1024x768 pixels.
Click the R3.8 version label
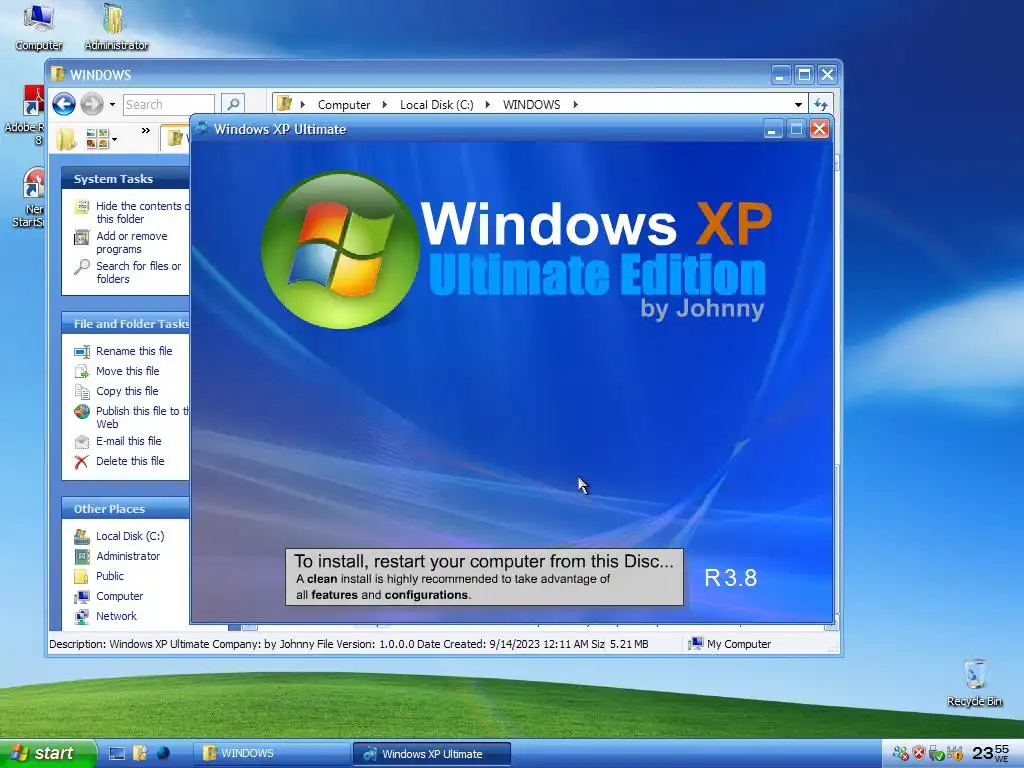click(731, 578)
